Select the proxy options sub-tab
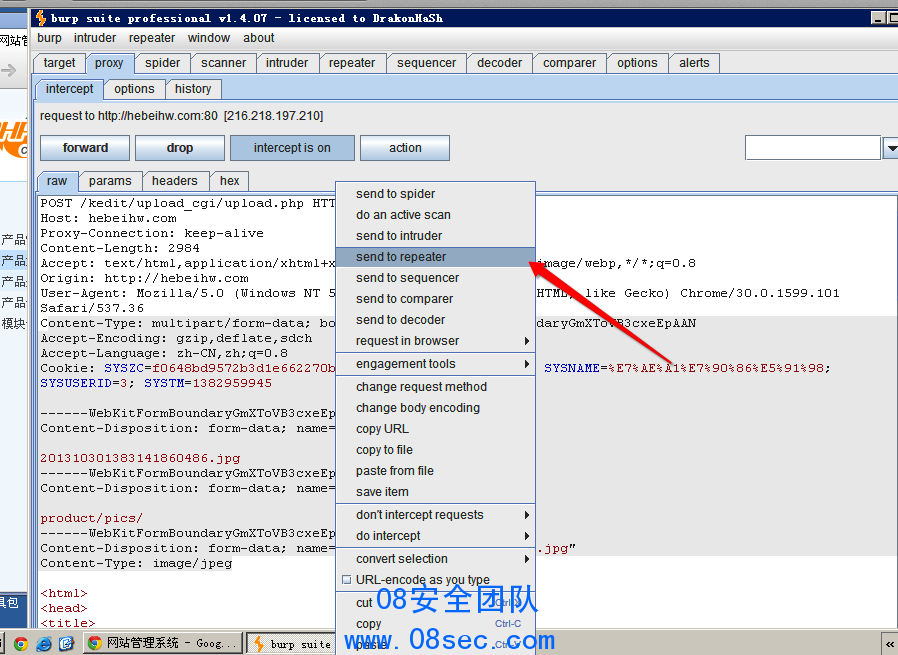The image size is (898, 655). click(x=134, y=89)
